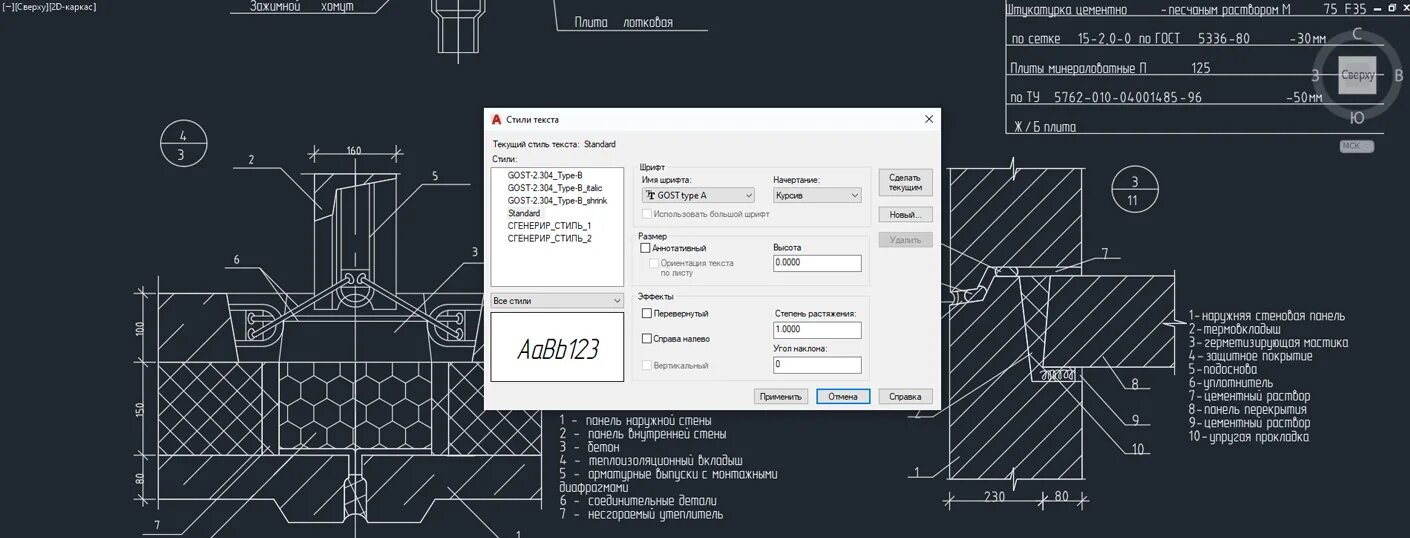Image resolution: width=1410 pixels, height=538 pixels.
Task: Open the [2D-каркас] visual style menu
Action: pyautogui.click(x=74, y=7)
